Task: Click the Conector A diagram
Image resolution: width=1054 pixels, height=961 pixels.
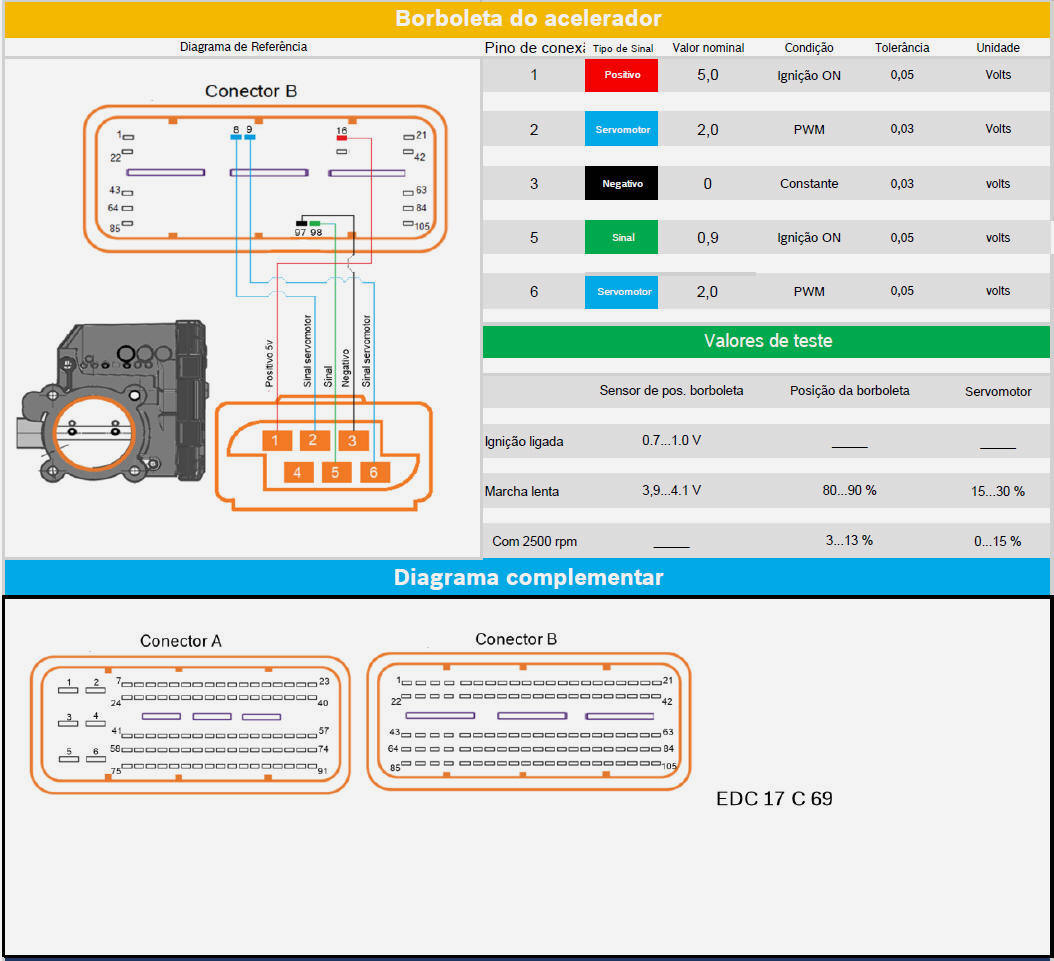Action: 190,724
